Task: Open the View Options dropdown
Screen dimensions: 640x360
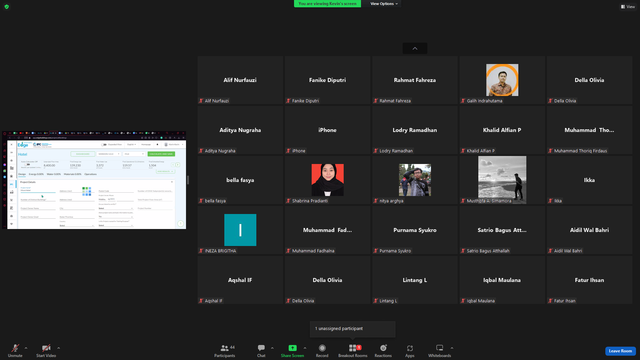Action: (384, 4)
